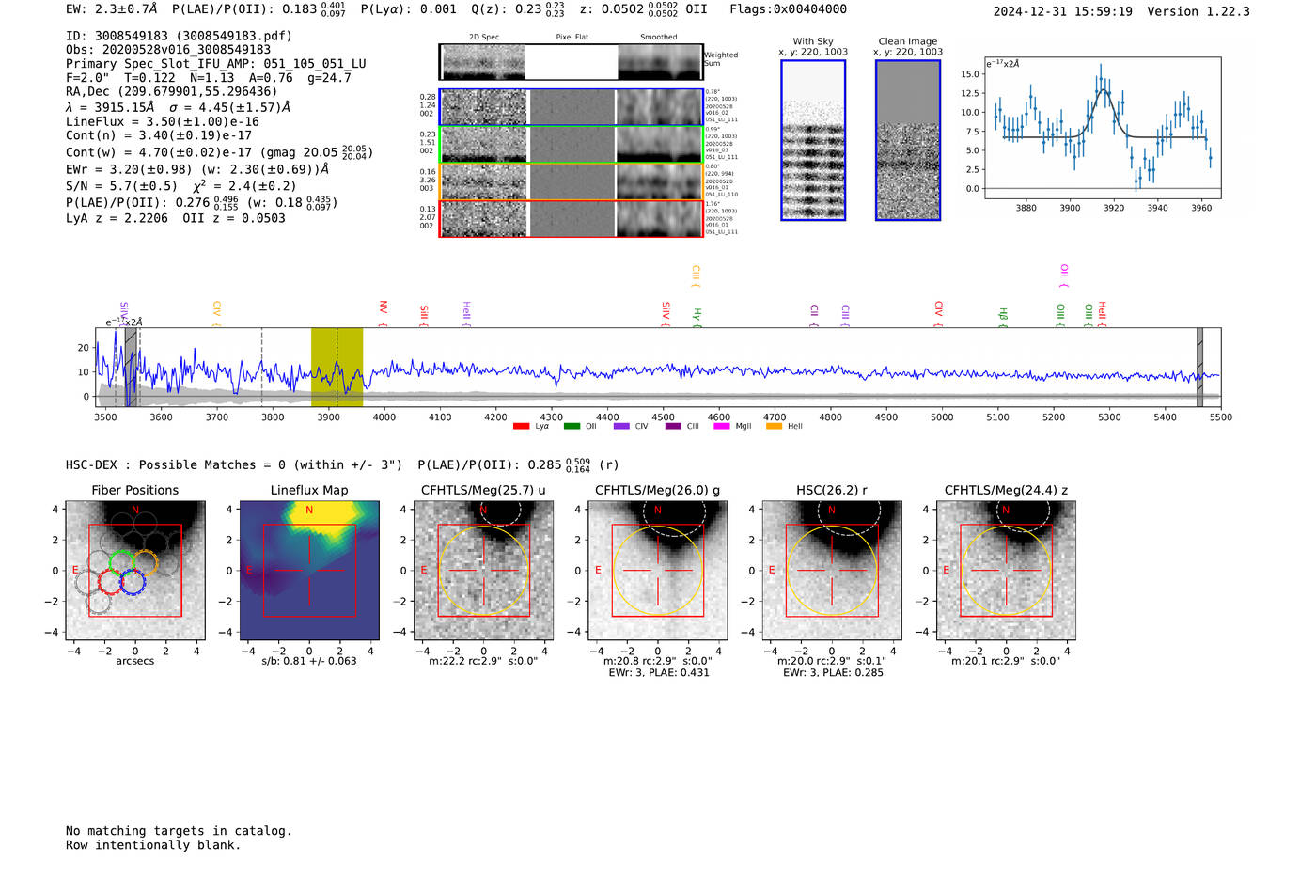Click the OII green legend swatch
The width and height of the screenshot is (1316, 896).
click(x=572, y=427)
